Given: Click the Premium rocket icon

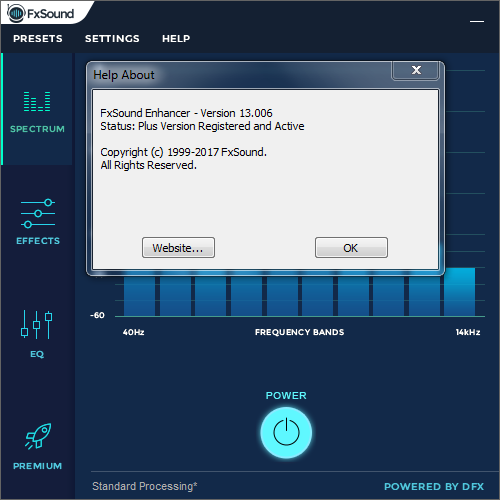Looking at the screenshot, I should click(38, 436).
